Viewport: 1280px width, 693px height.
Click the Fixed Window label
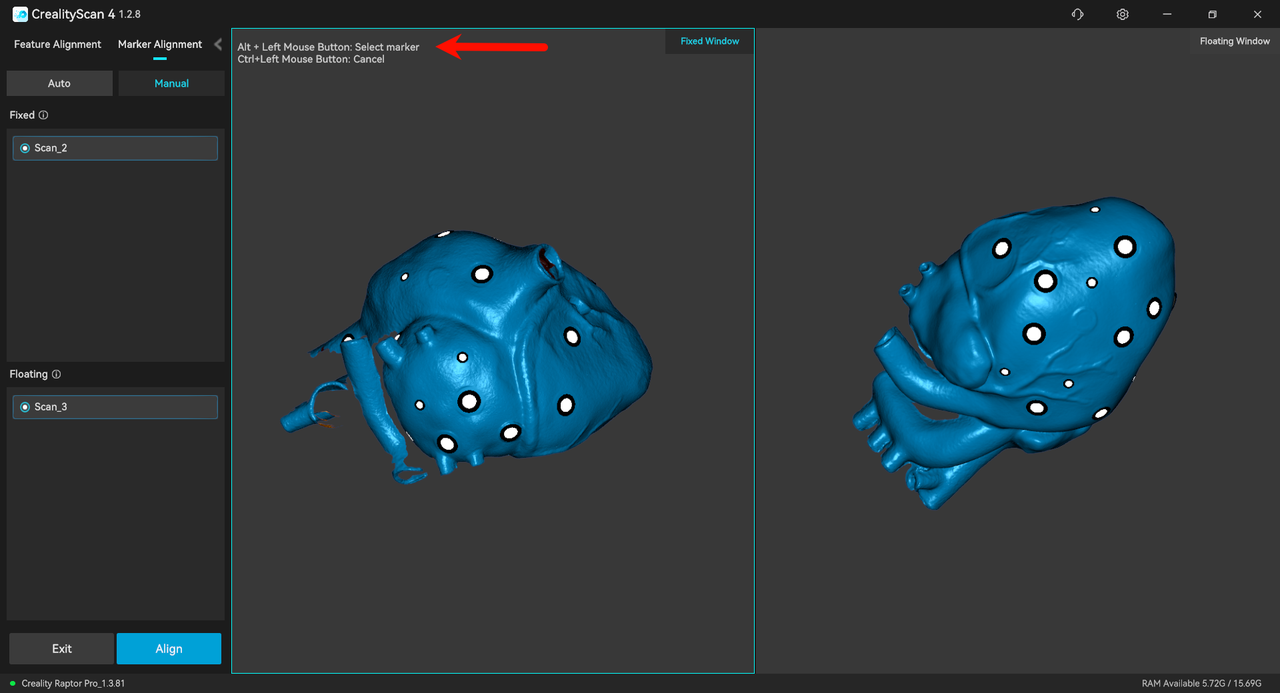click(x=710, y=41)
